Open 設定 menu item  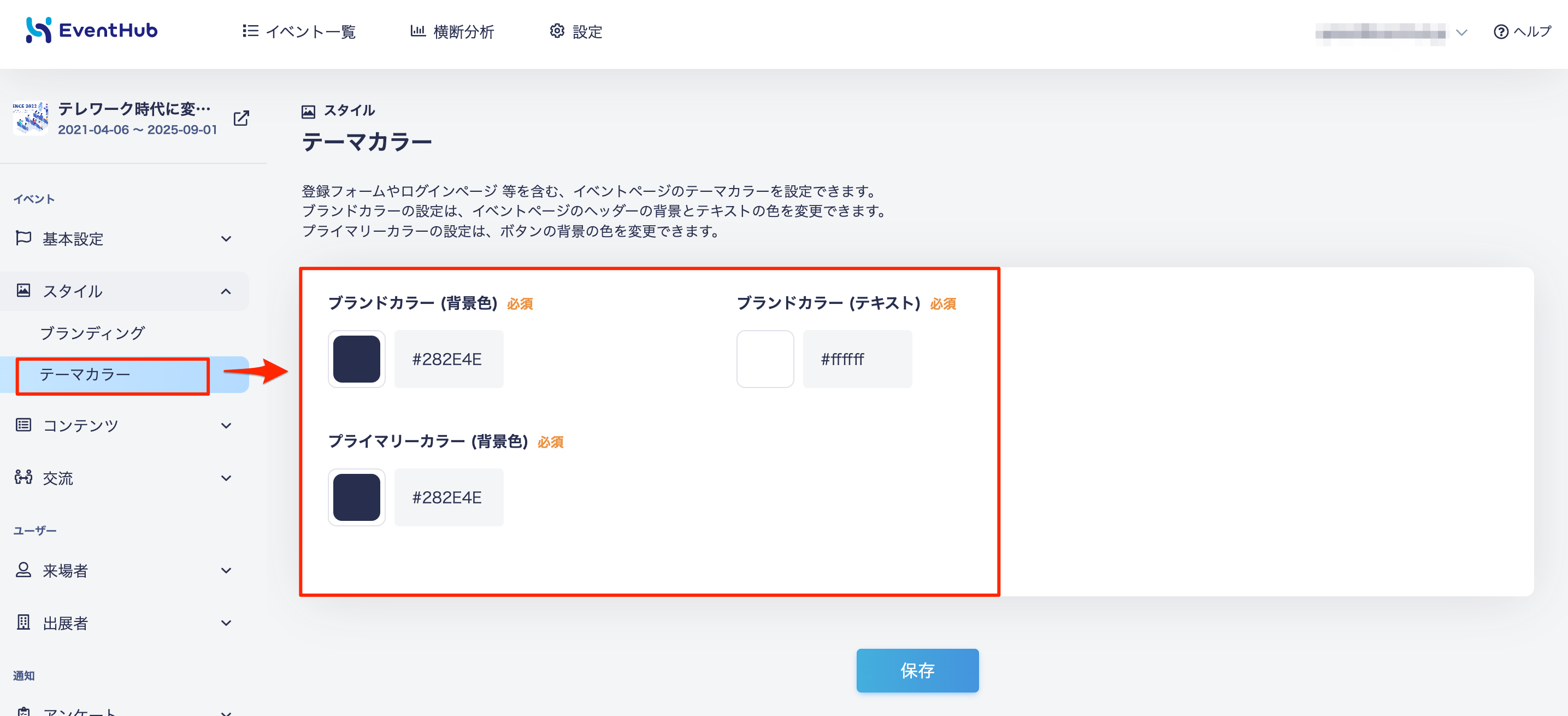click(576, 32)
